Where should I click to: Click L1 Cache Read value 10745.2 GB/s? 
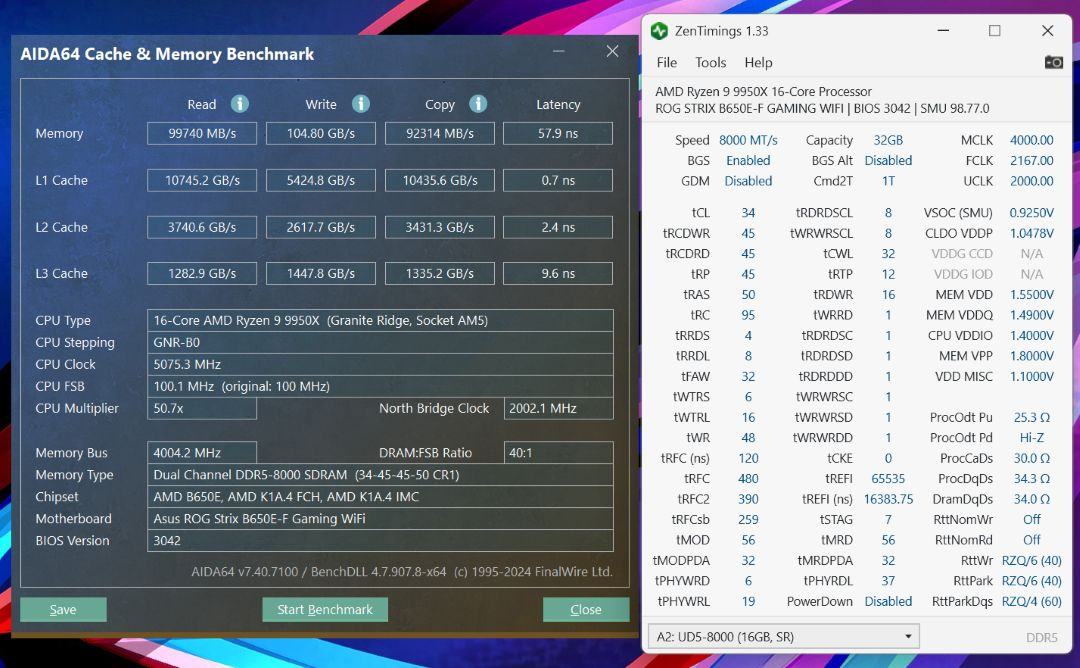202,180
